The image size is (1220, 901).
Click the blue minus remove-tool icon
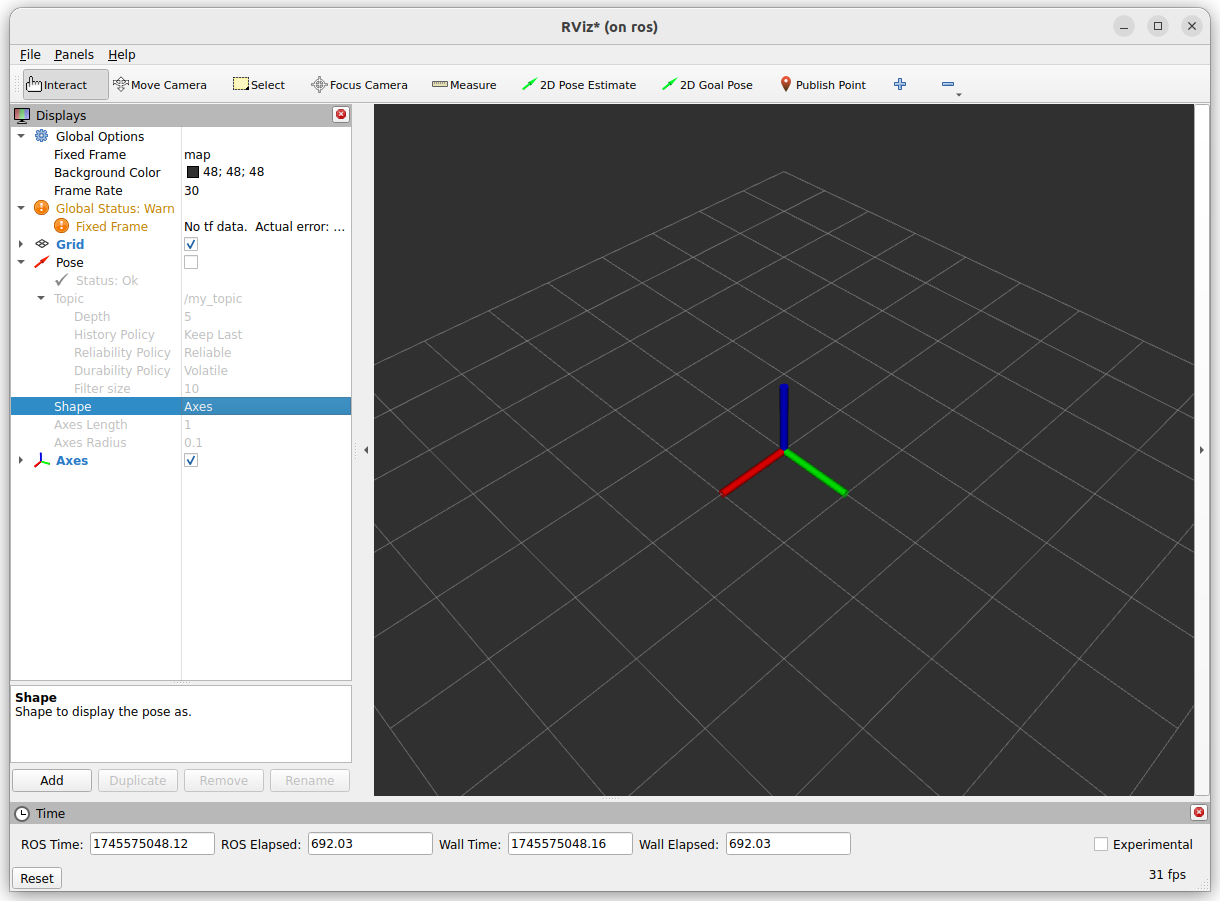tap(947, 85)
